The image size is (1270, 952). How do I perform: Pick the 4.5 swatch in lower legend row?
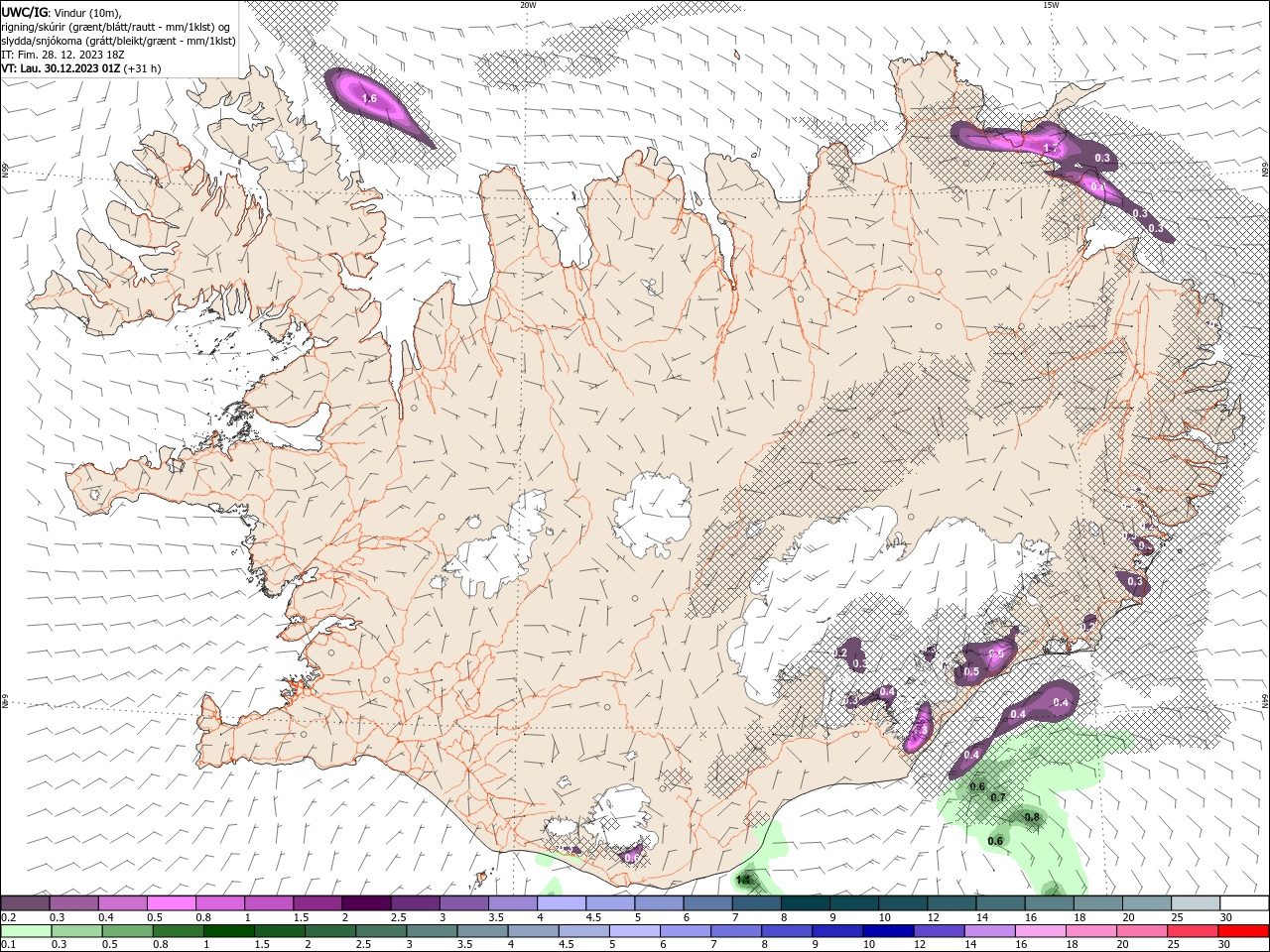pos(586,931)
